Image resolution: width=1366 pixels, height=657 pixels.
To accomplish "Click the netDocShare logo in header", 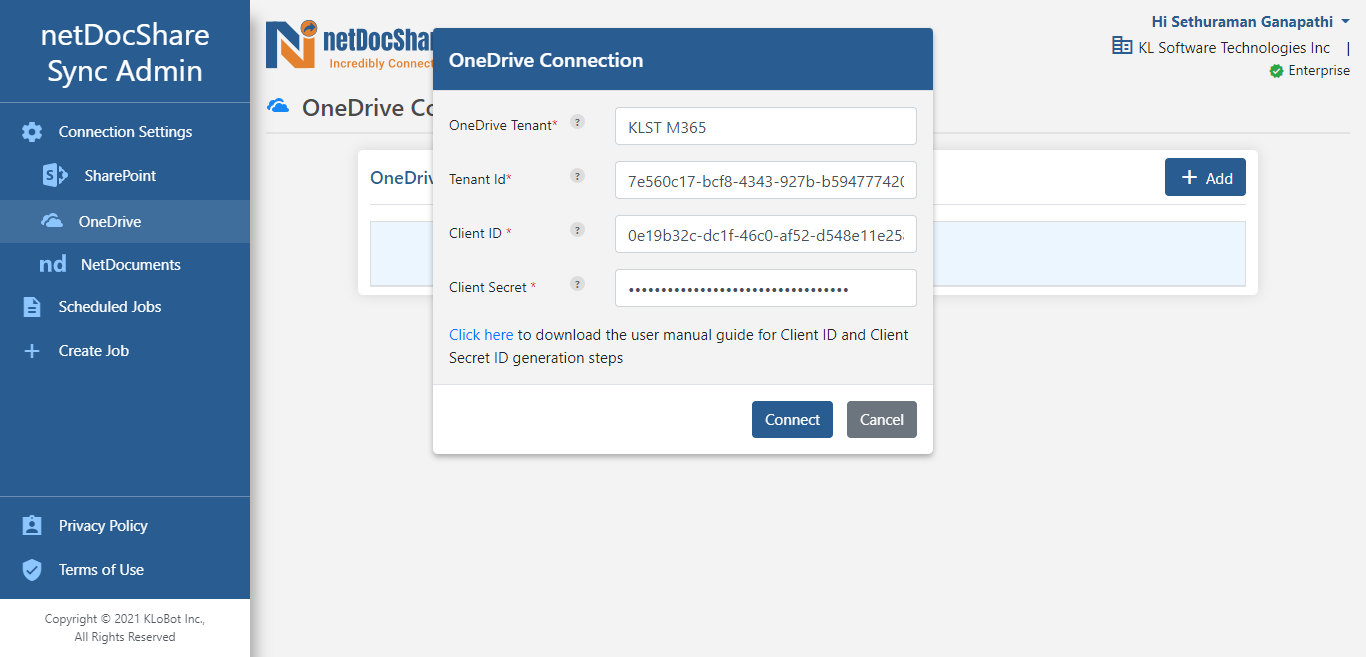I will click(349, 45).
